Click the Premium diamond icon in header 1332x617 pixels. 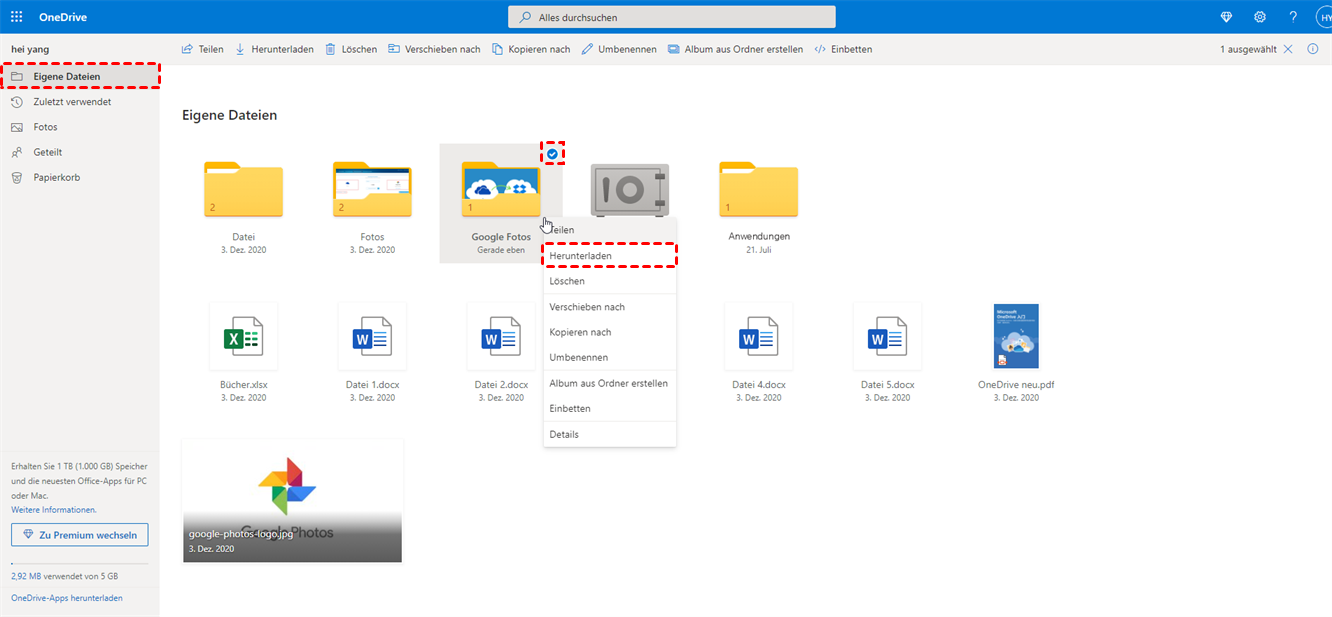(x=1227, y=17)
